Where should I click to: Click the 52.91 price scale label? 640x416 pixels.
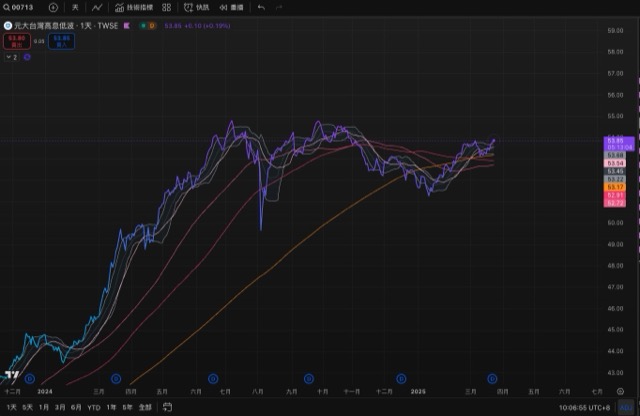(615, 195)
